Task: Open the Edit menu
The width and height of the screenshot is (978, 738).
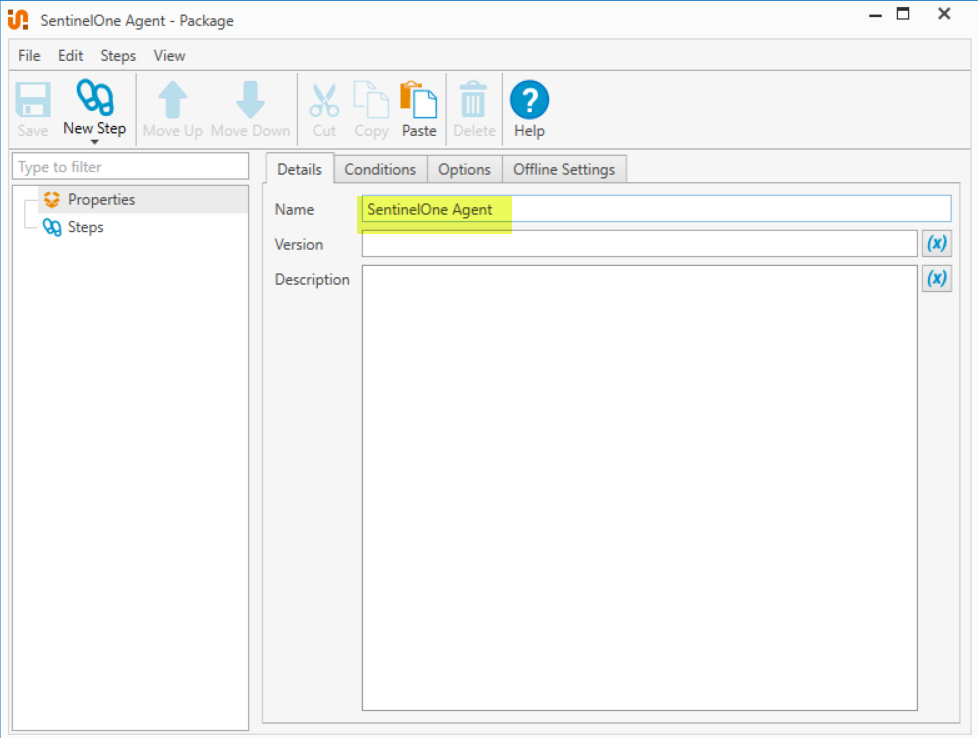Action: 70,56
